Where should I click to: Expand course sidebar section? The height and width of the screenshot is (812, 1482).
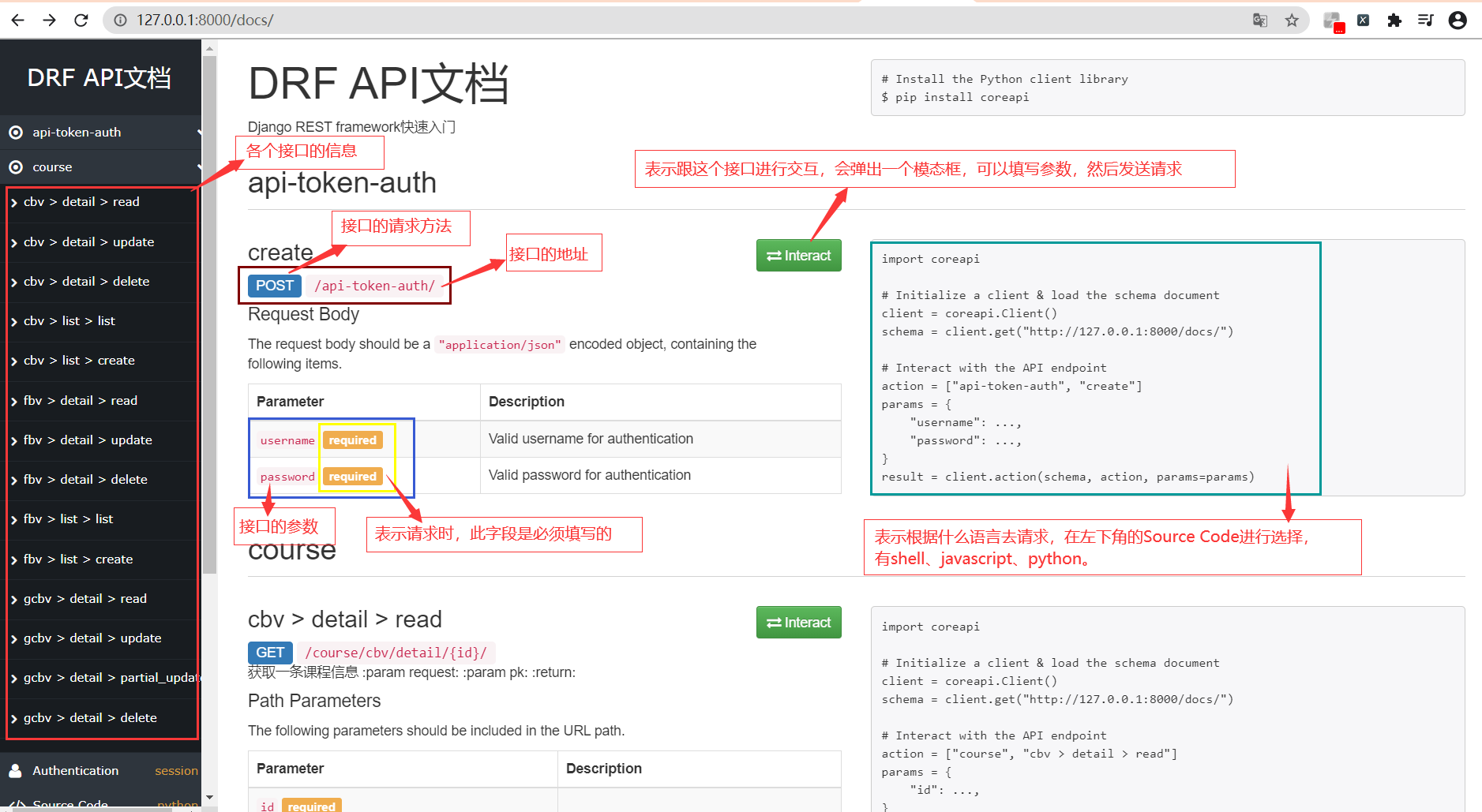(x=100, y=167)
